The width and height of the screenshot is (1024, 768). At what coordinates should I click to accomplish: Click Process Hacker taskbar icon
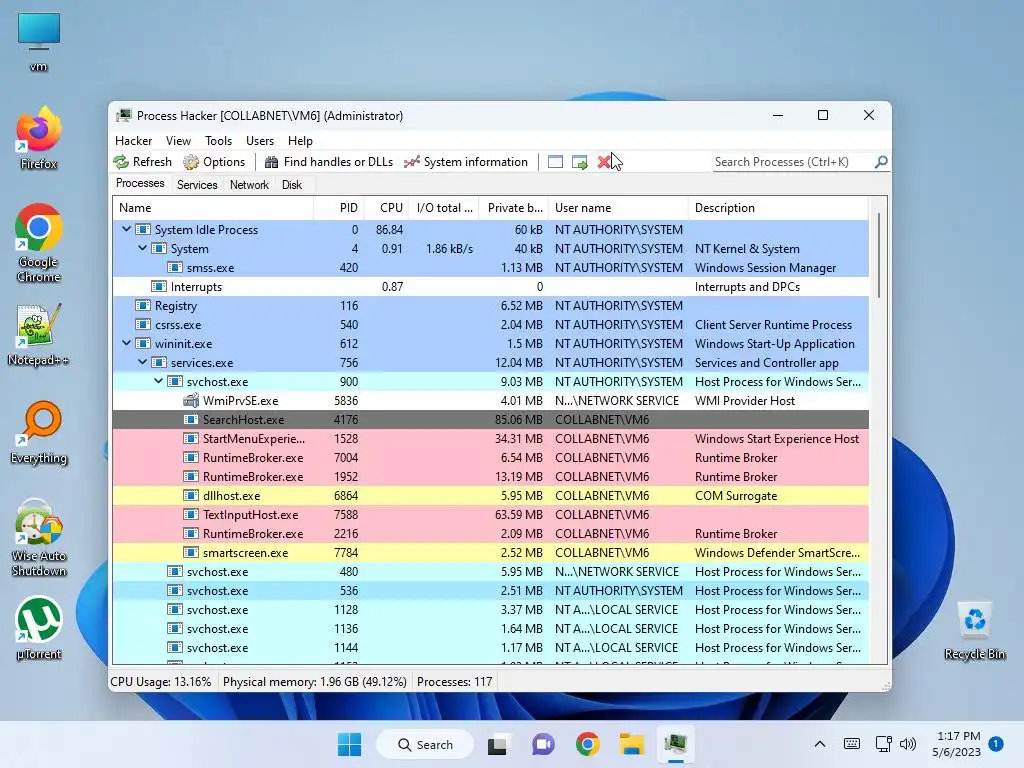pos(675,744)
